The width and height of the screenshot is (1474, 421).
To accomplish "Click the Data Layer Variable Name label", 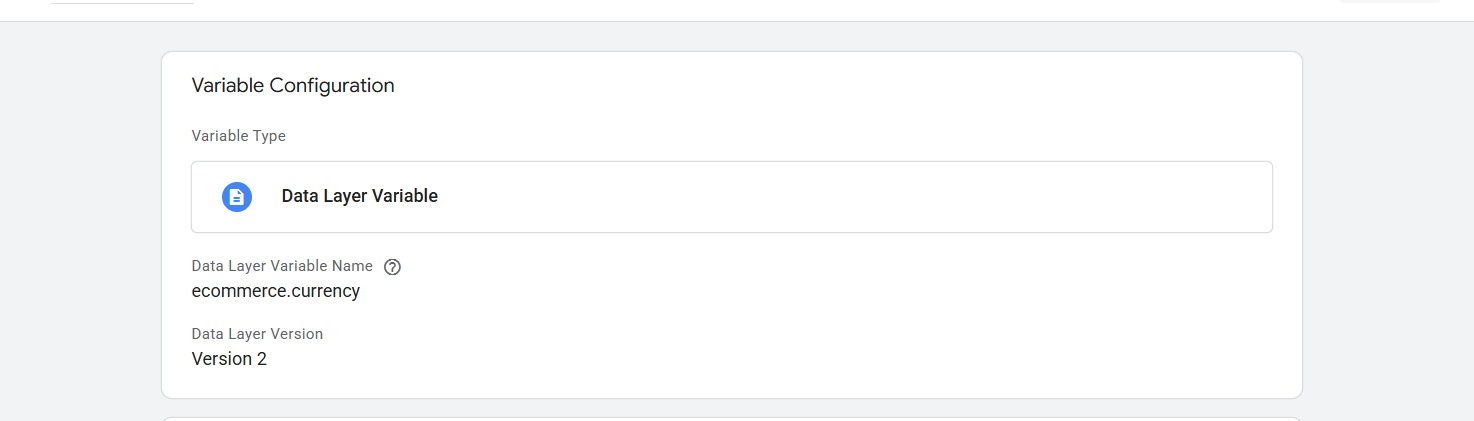I will click(x=282, y=266).
